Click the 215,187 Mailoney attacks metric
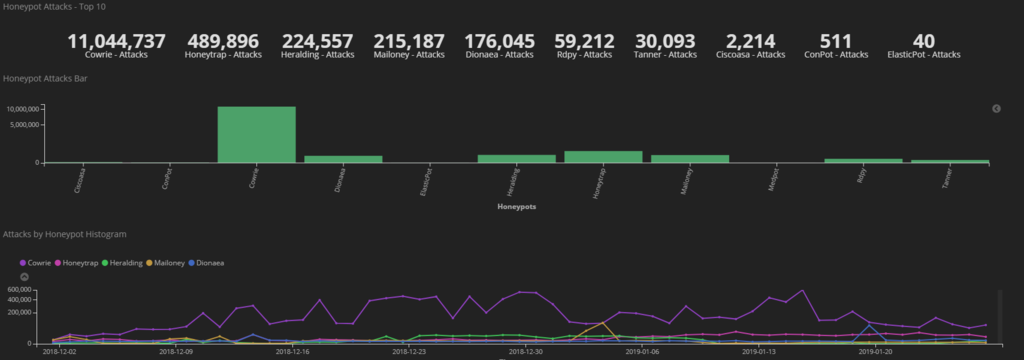This screenshot has height=360, width=1024. click(409, 46)
